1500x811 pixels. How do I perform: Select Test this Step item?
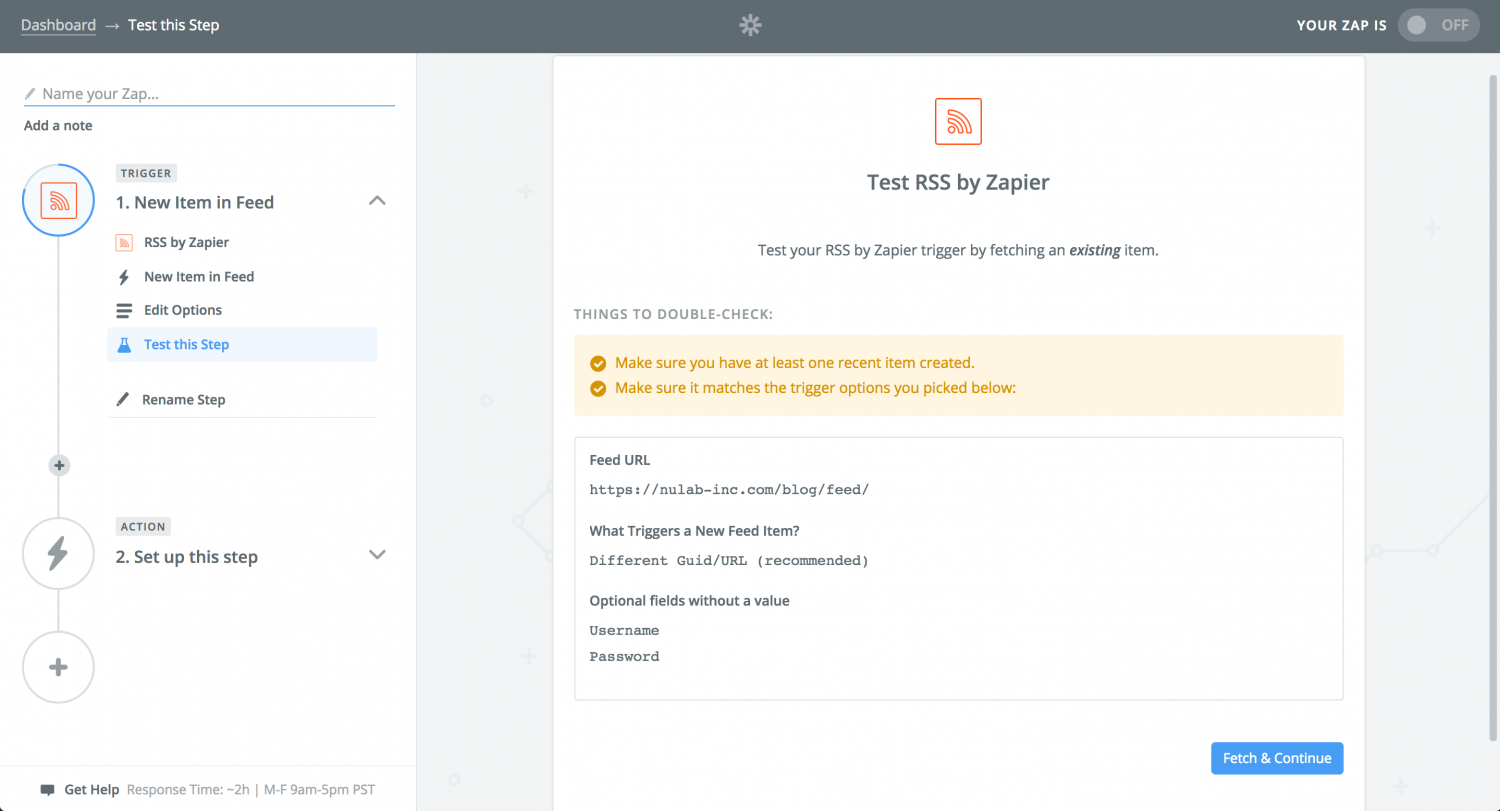242,344
